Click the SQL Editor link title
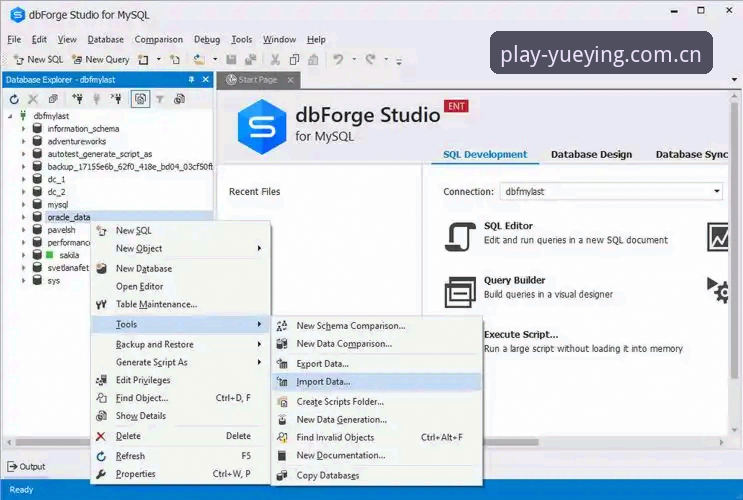The height and width of the screenshot is (500, 743). (508, 226)
